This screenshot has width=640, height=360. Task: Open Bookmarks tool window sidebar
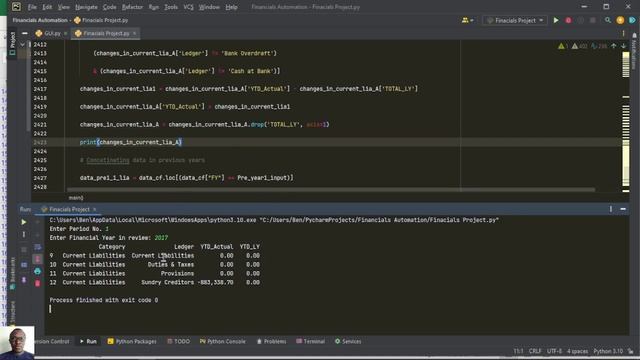point(12,273)
